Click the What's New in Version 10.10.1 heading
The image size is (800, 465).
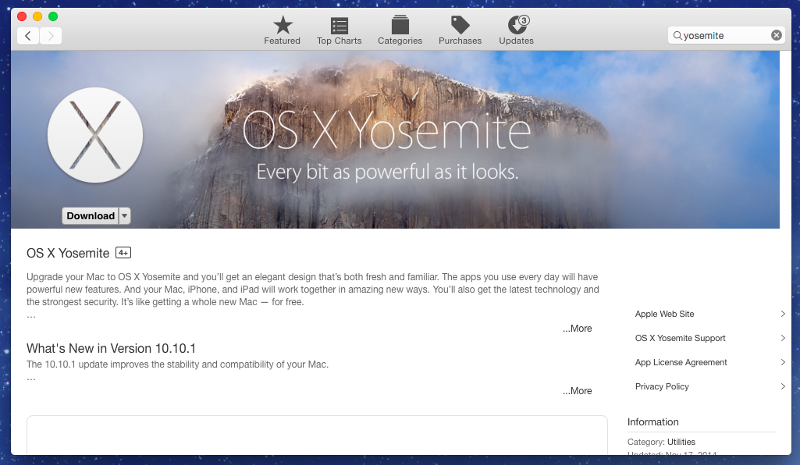(111, 349)
